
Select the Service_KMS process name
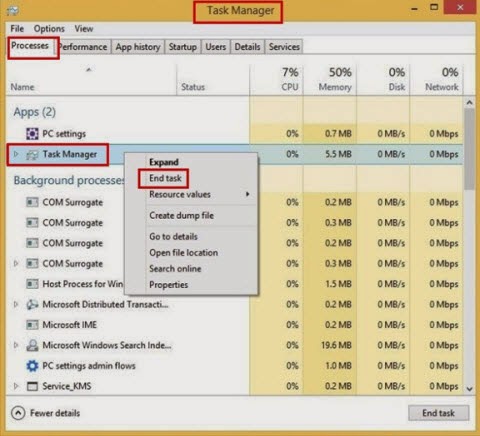pyautogui.click(x=67, y=386)
